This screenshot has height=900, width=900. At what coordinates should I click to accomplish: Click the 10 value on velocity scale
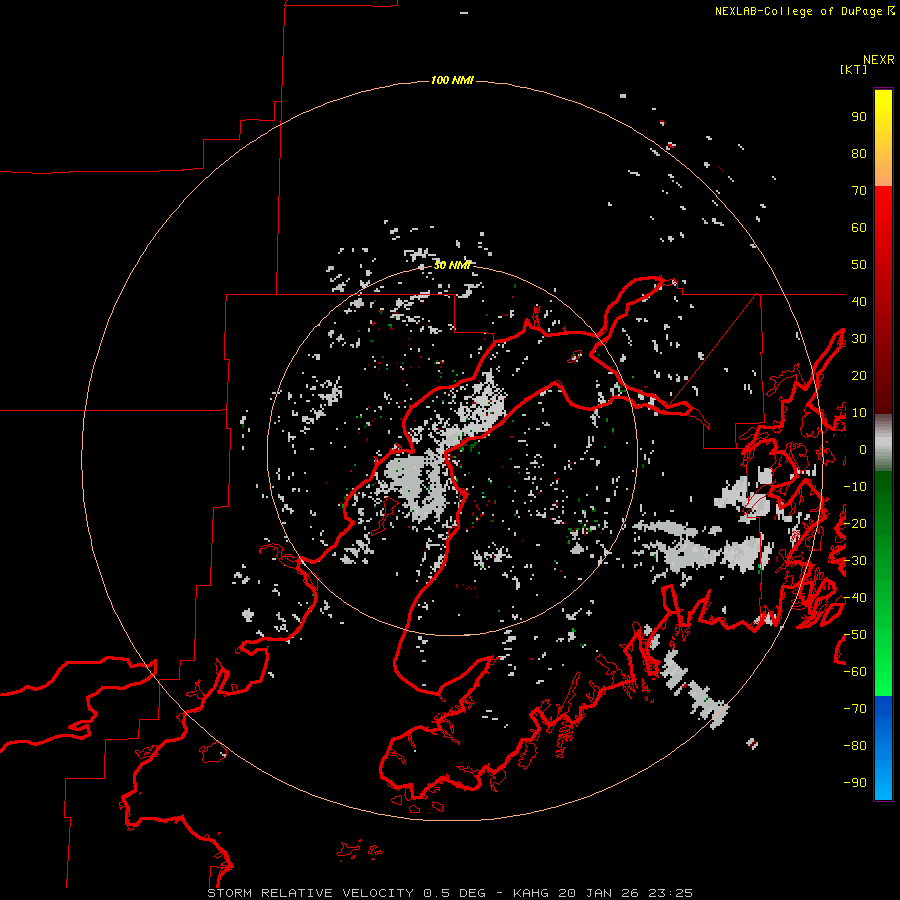point(859,413)
